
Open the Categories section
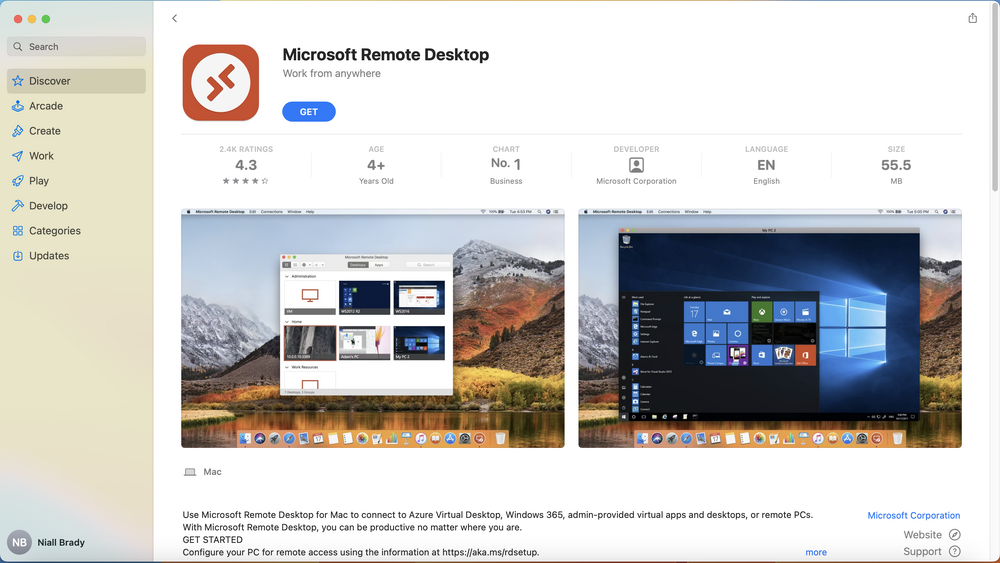coord(77,231)
